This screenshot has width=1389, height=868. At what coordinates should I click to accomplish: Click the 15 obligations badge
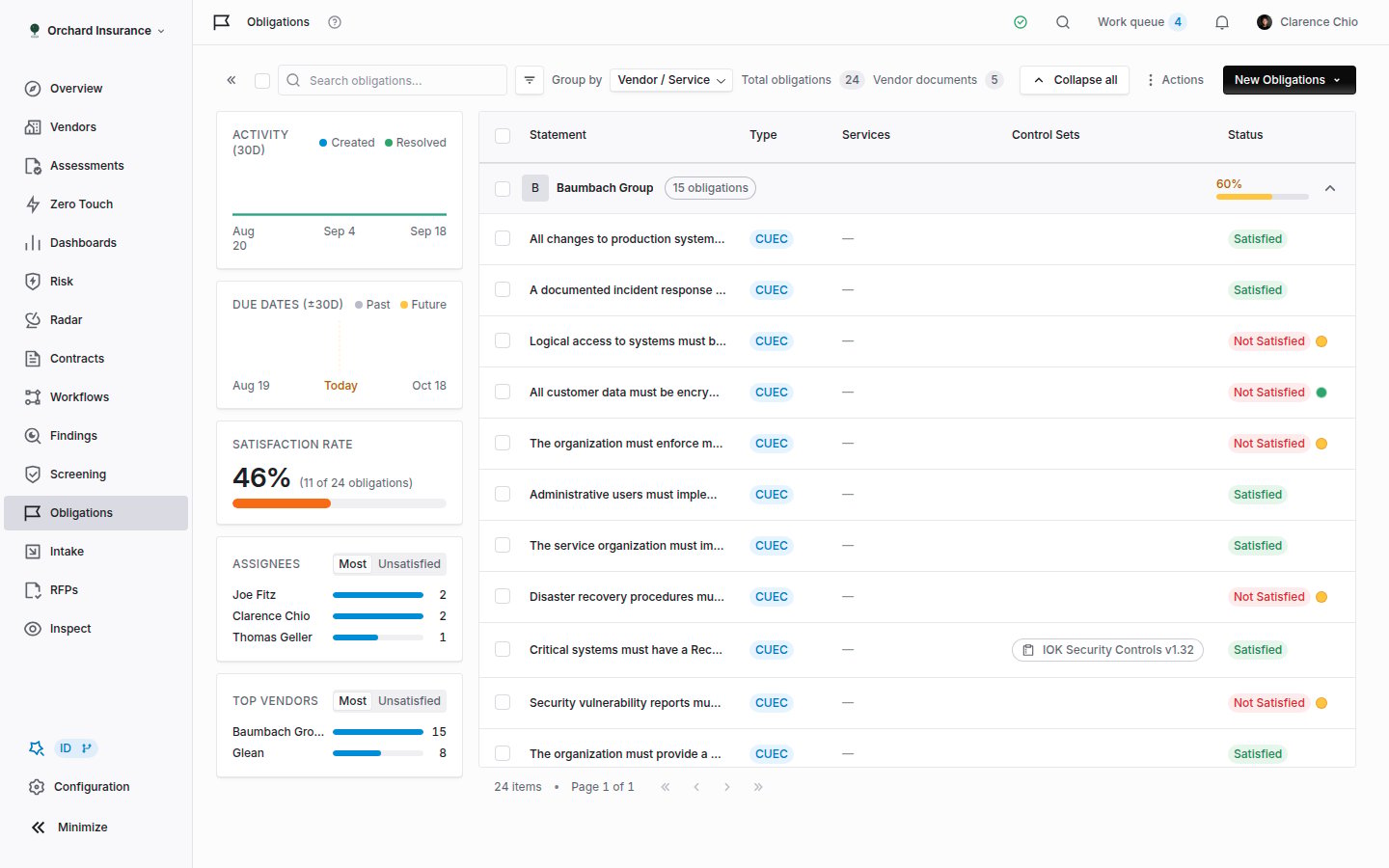coord(710,188)
